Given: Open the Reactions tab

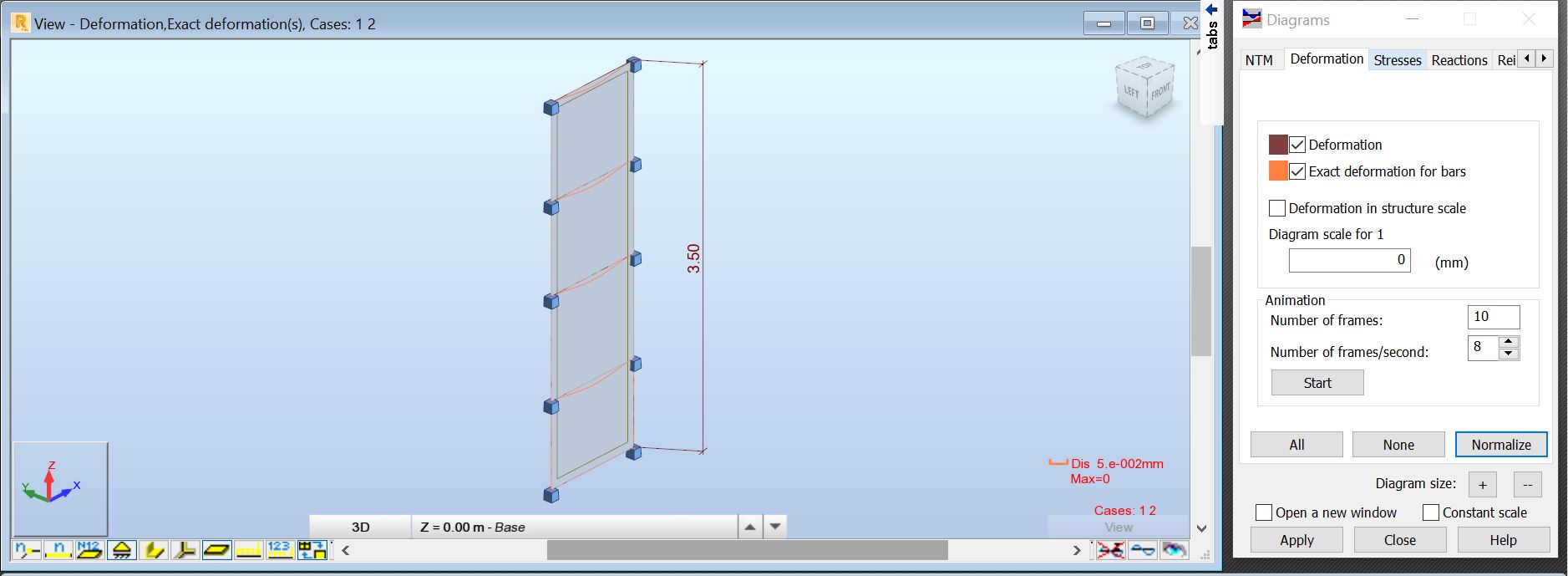Looking at the screenshot, I should (1459, 60).
